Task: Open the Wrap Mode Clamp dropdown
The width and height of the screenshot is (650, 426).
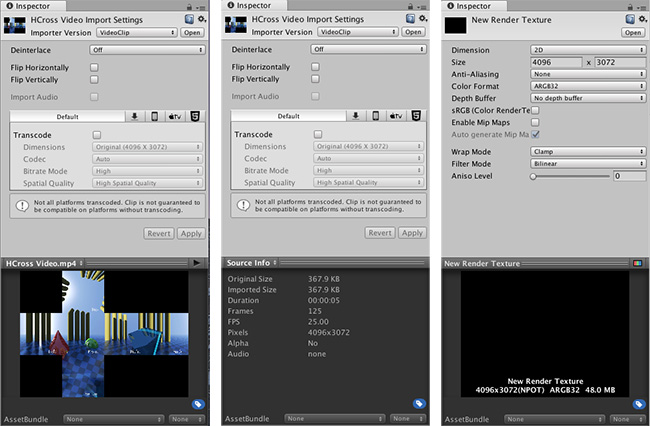Action: point(587,150)
